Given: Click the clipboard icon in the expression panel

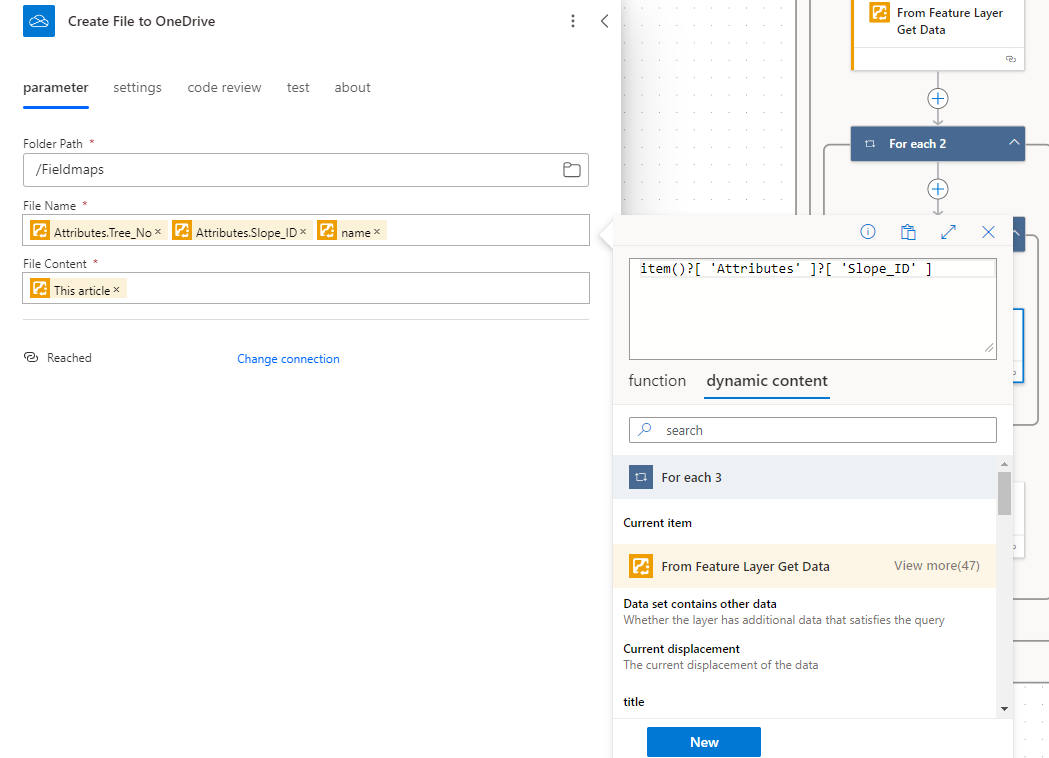Looking at the screenshot, I should pos(908,231).
